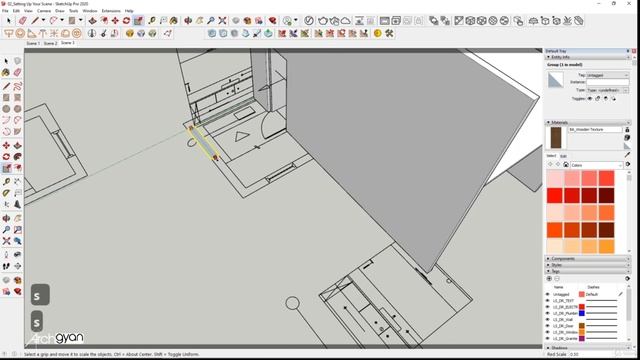This screenshot has height=360, width=640.
Task: Switch to the Scene 1 tab
Action: pyautogui.click(x=33, y=43)
